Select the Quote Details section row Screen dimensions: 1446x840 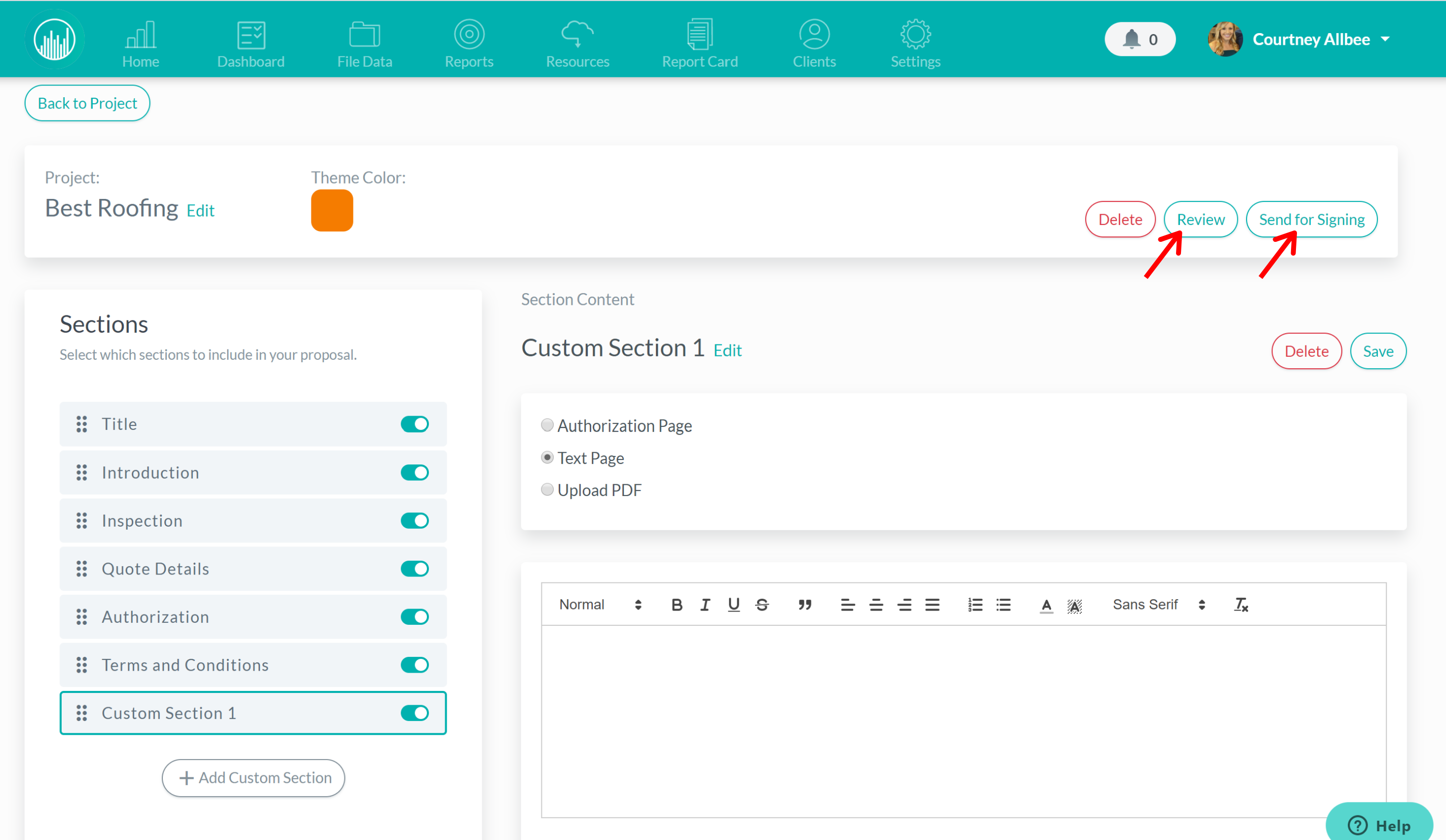pyautogui.click(x=253, y=569)
